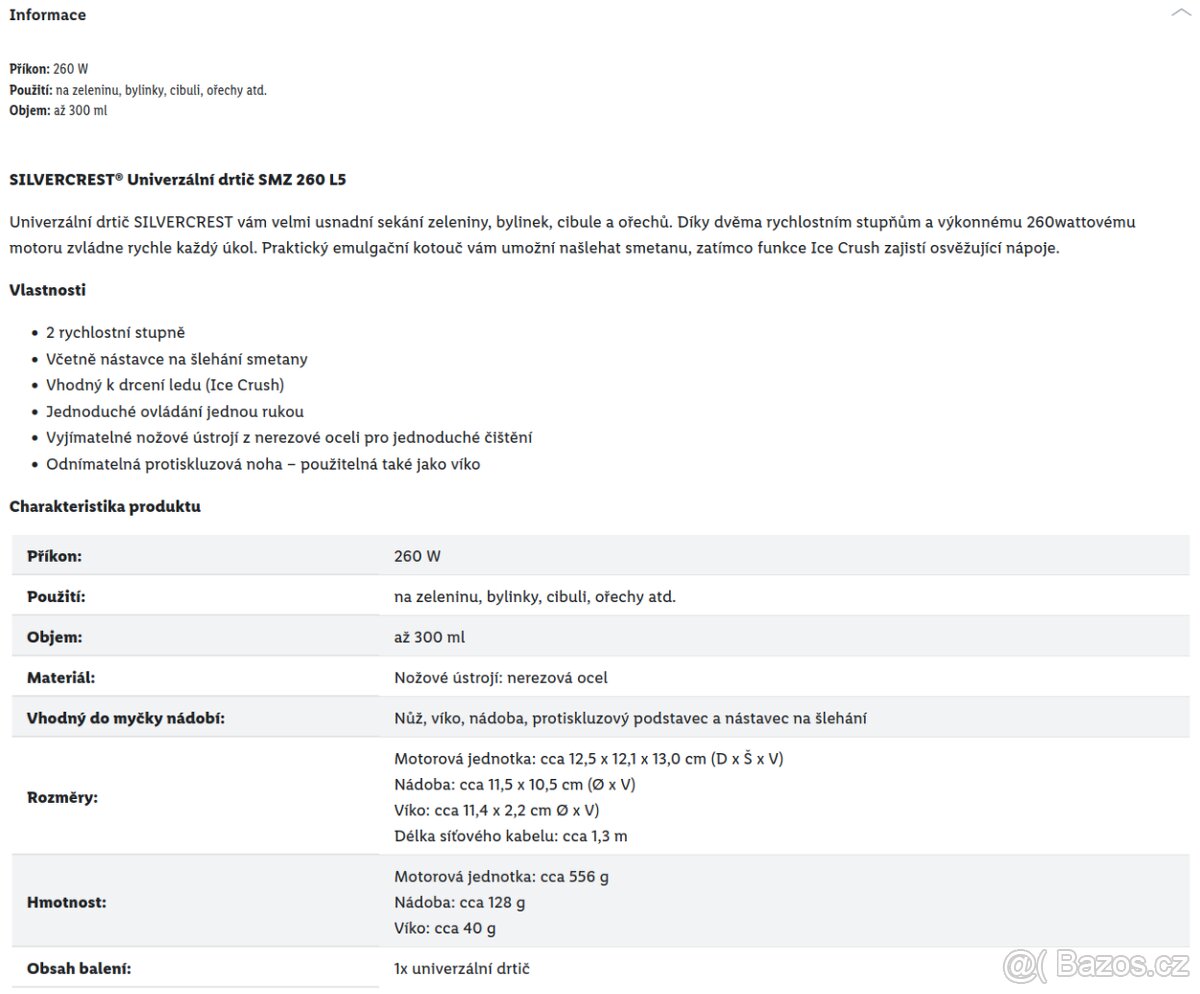The width and height of the screenshot is (1200, 994).
Task: Select the Použití row in the table
Action: [601, 596]
